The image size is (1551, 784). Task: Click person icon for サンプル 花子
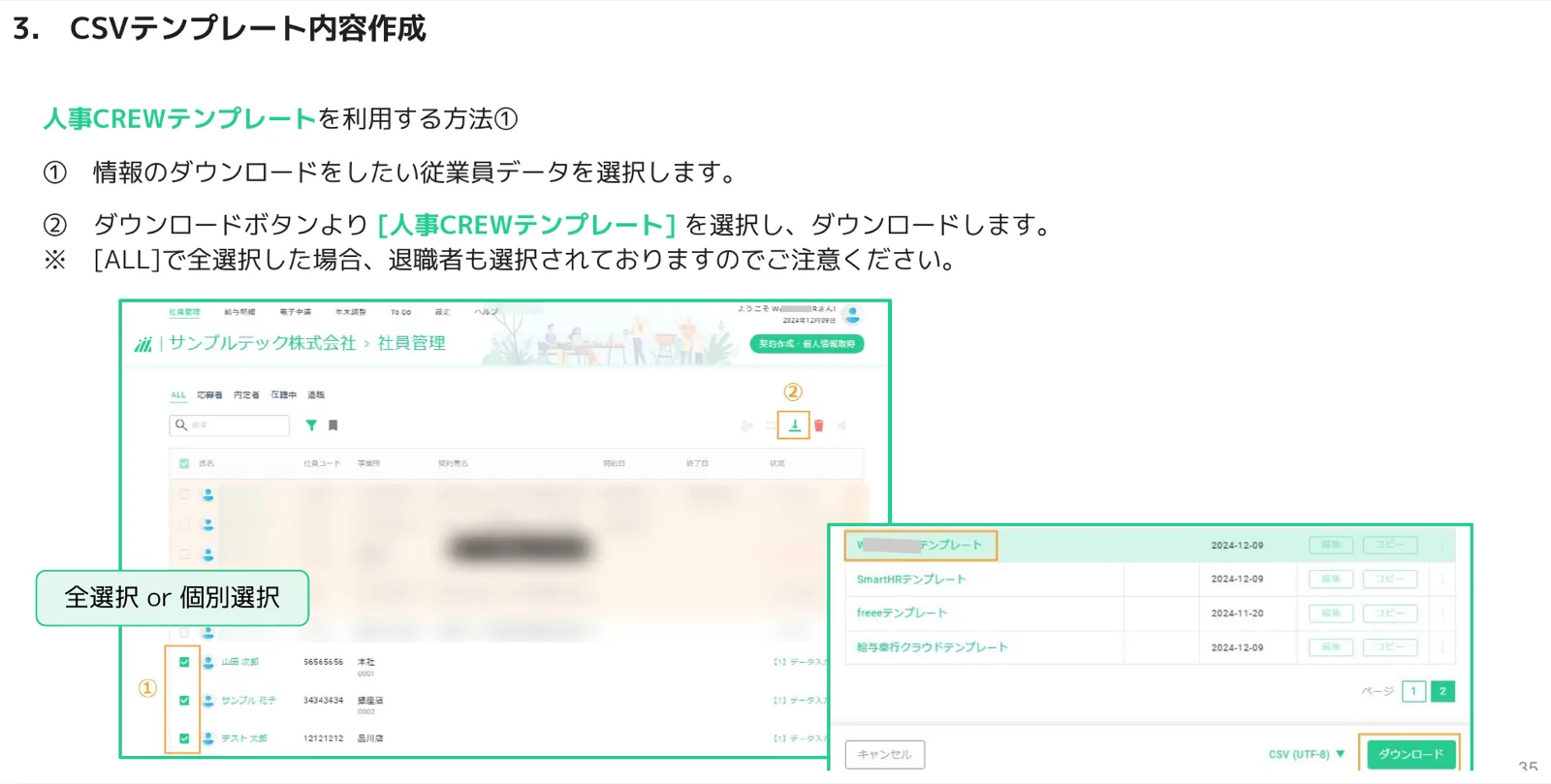tap(207, 700)
